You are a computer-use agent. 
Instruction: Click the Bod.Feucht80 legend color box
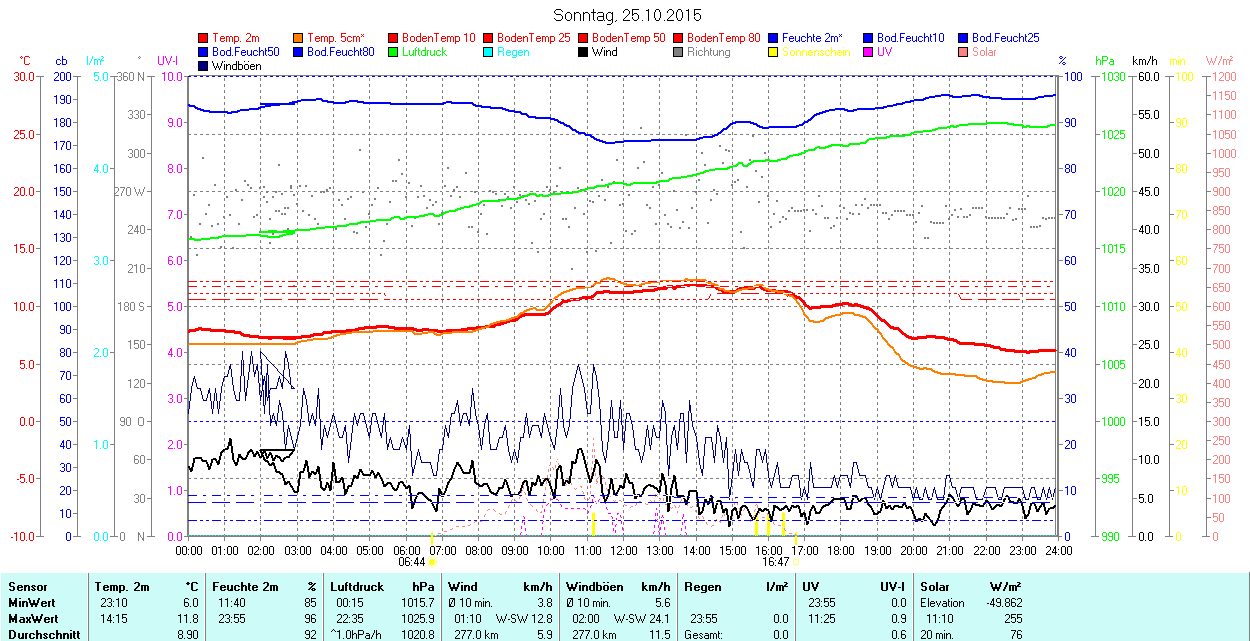[298, 51]
